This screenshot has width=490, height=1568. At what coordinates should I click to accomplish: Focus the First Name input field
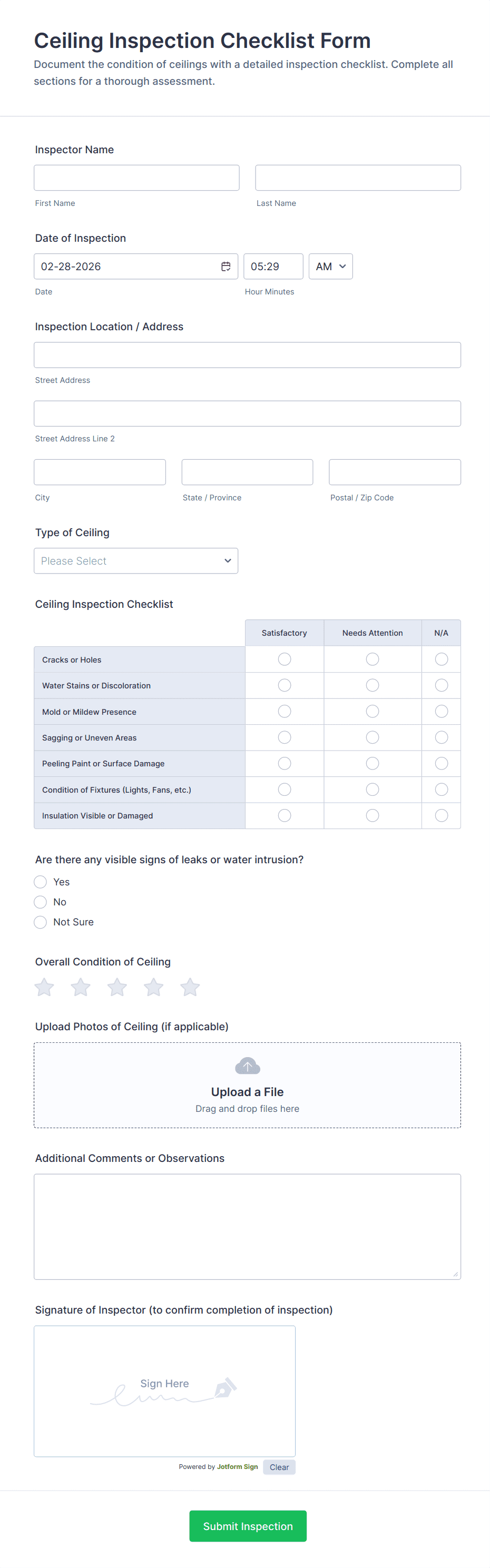(x=136, y=177)
